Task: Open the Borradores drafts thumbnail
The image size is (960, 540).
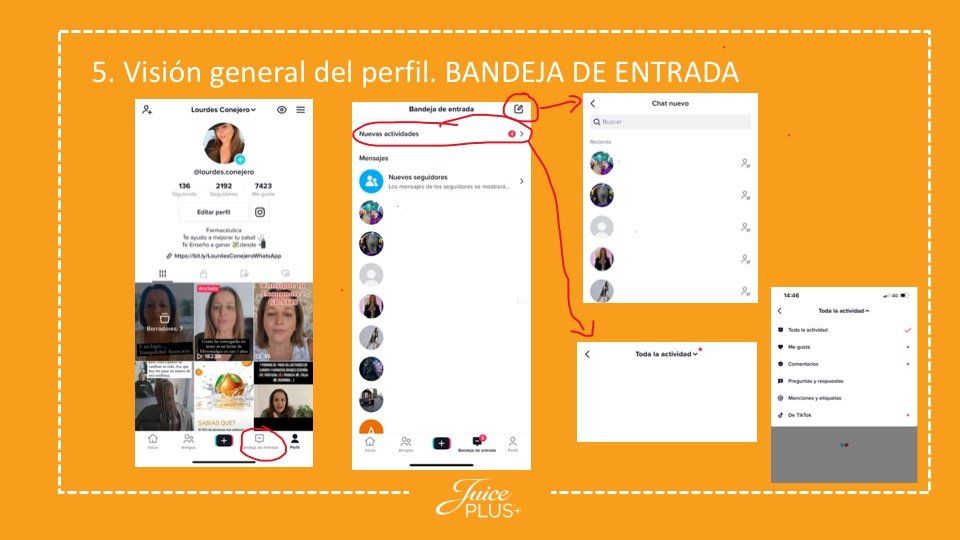Action: point(164,321)
